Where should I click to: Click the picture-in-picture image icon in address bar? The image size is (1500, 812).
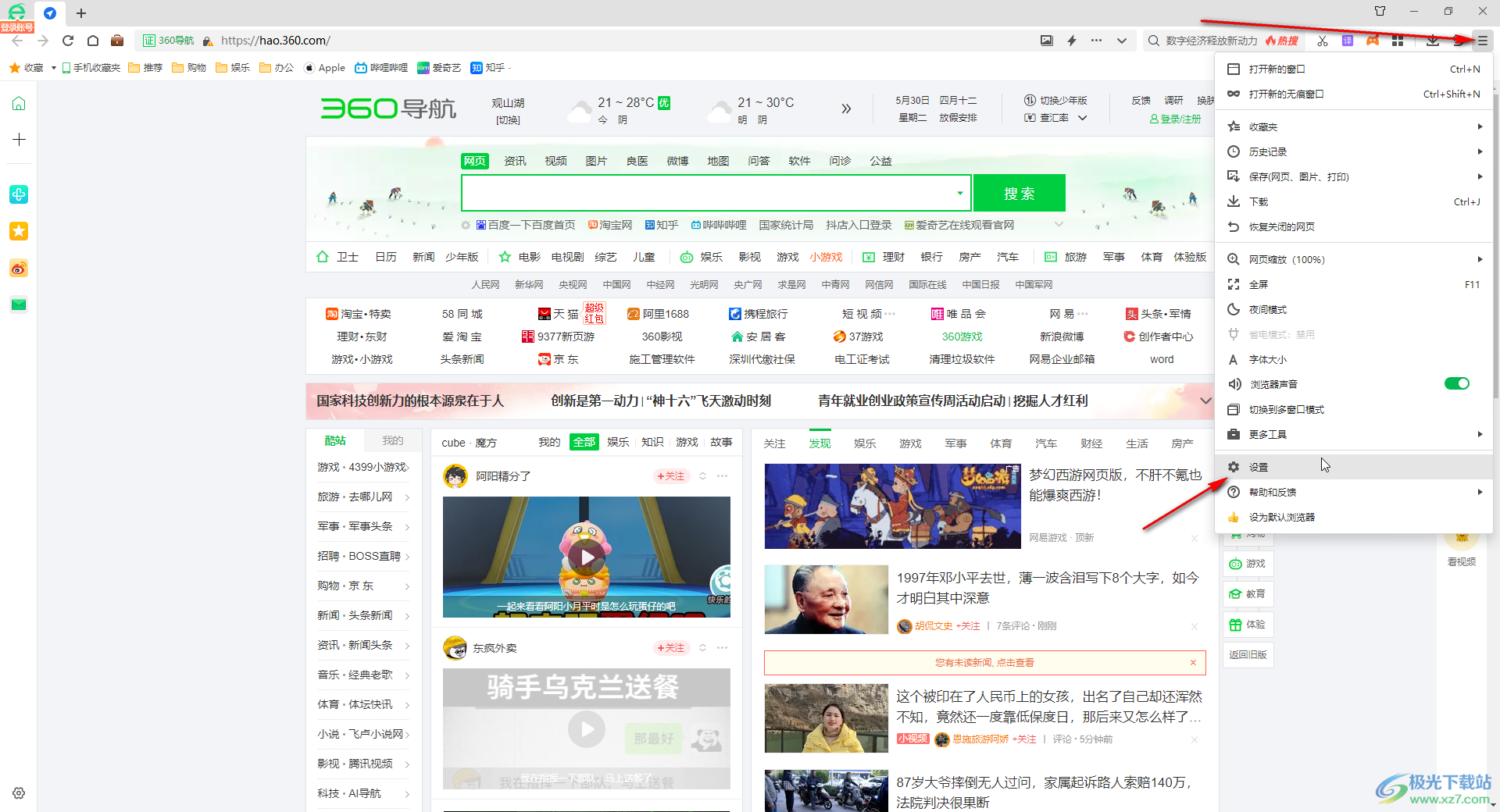pos(1046,41)
